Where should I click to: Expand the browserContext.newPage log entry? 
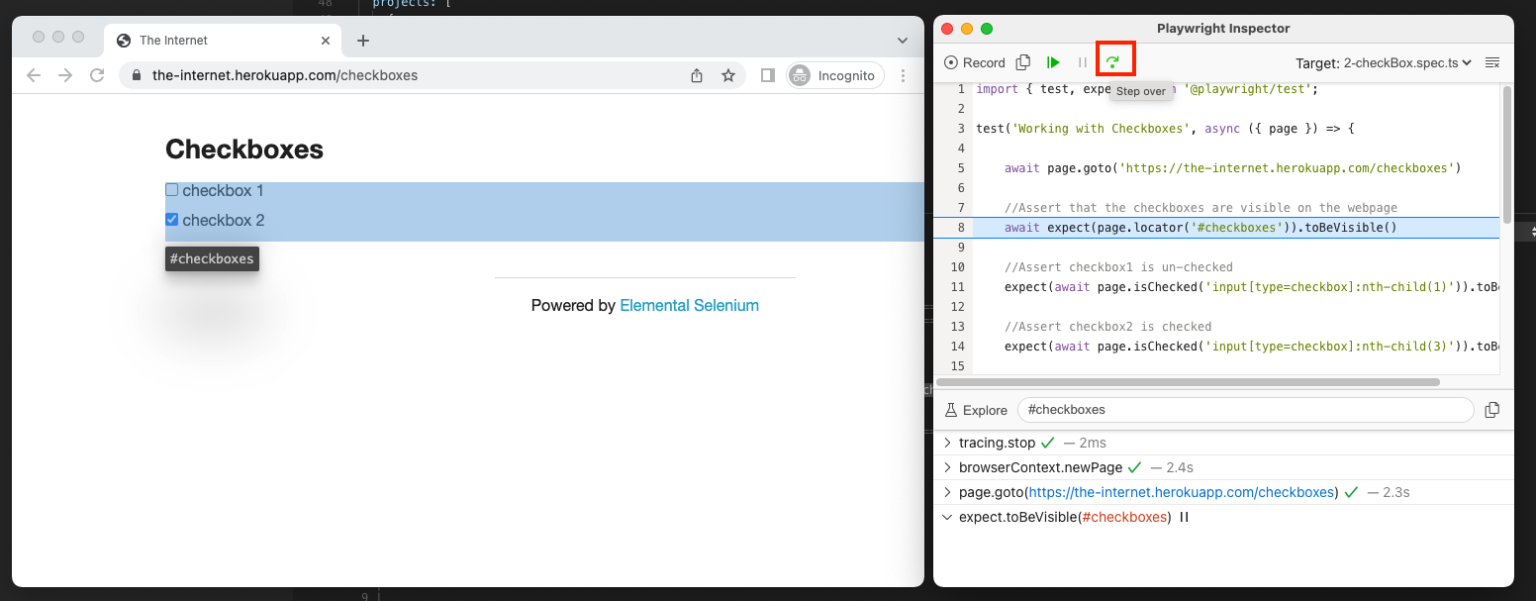(948, 467)
